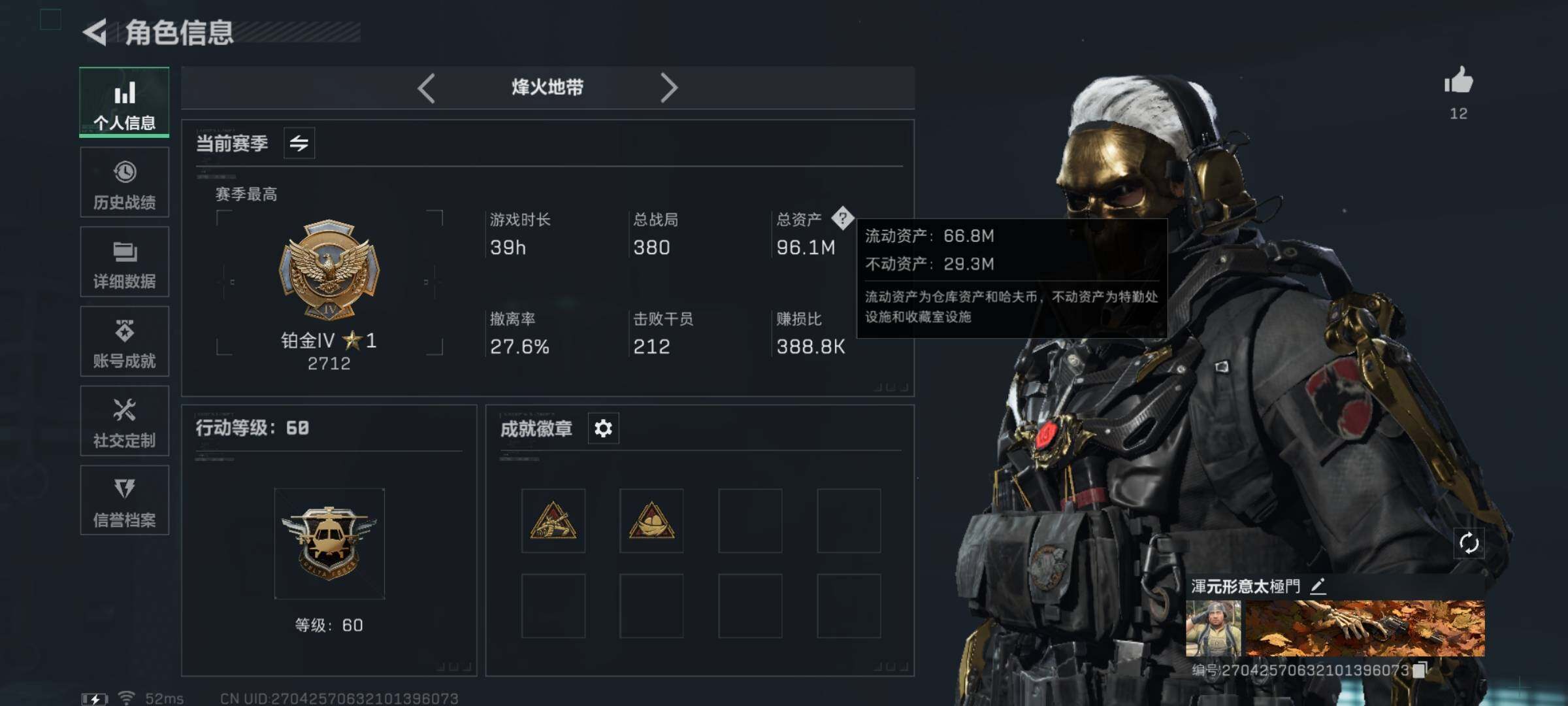1568x706 pixels.
Task: Open the 信誉档案 section
Action: tap(124, 501)
